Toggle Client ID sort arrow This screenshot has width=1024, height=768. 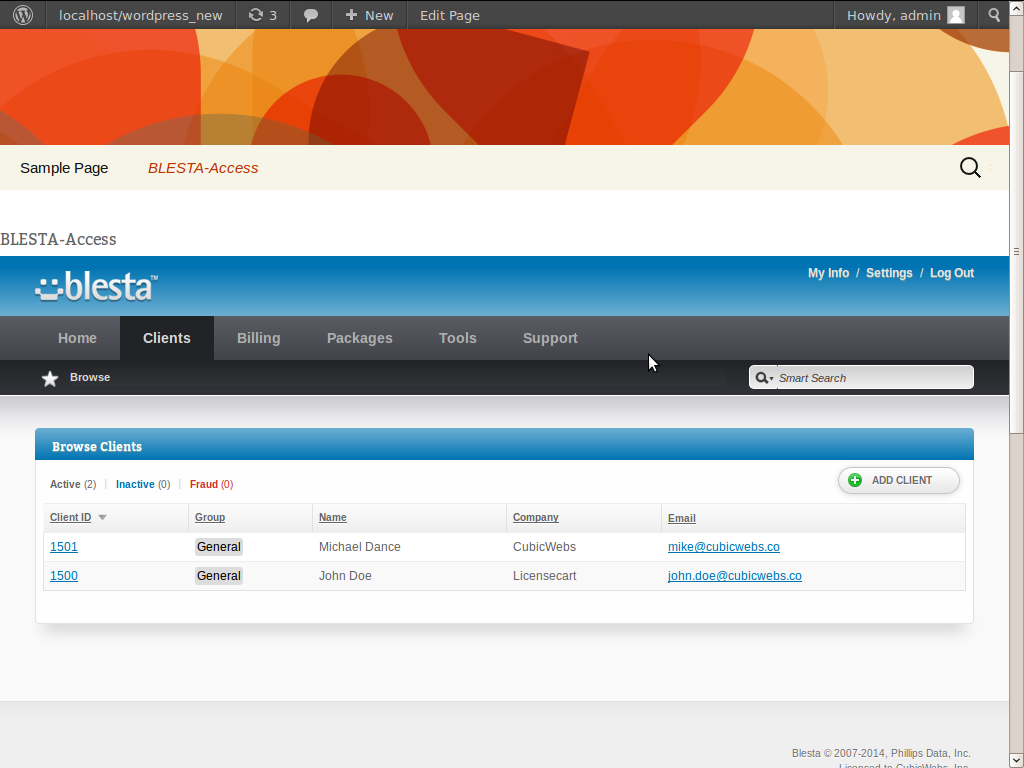pyautogui.click(x=103, y=517)
